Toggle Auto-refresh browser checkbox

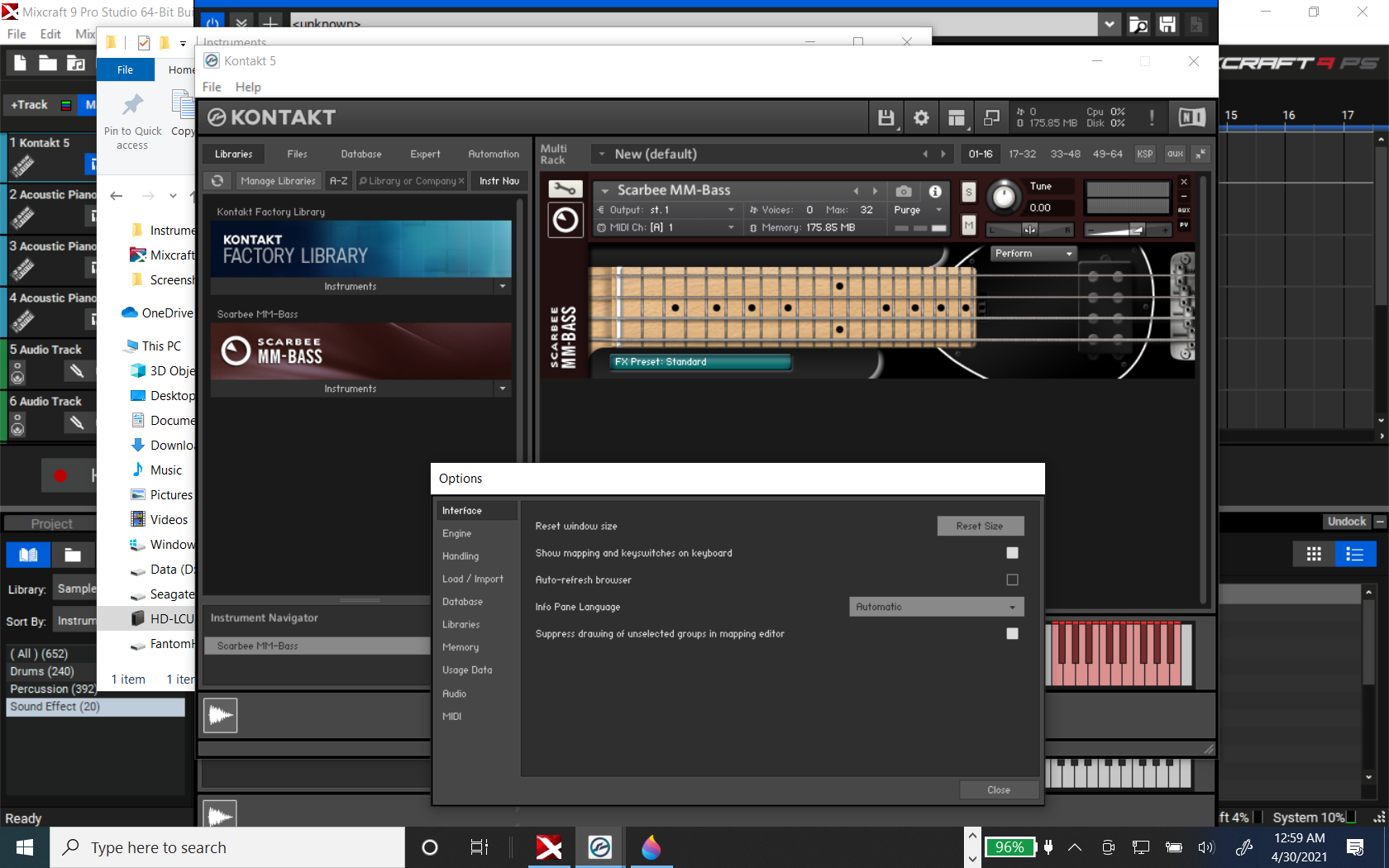coord(1012,579)
